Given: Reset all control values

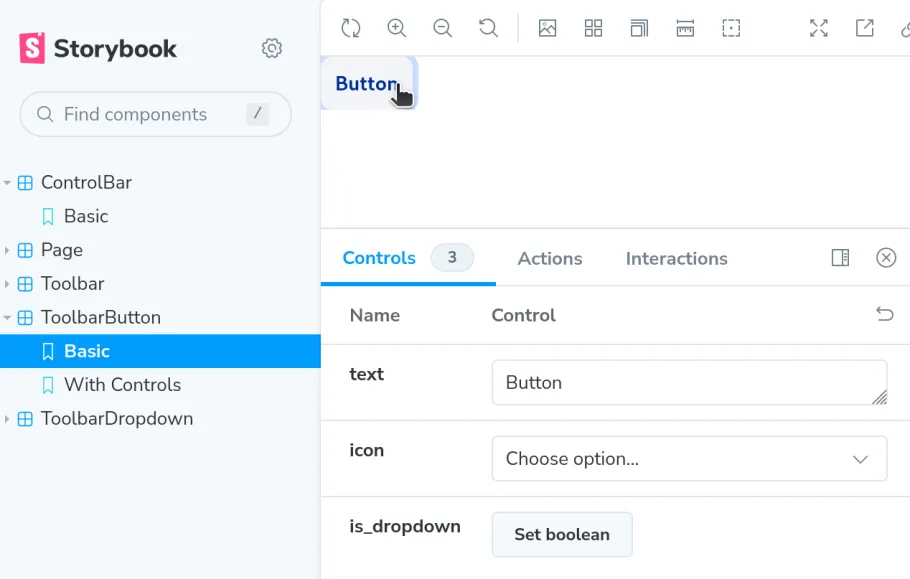Looking at the screenshot, I should [x=884, y=314].
